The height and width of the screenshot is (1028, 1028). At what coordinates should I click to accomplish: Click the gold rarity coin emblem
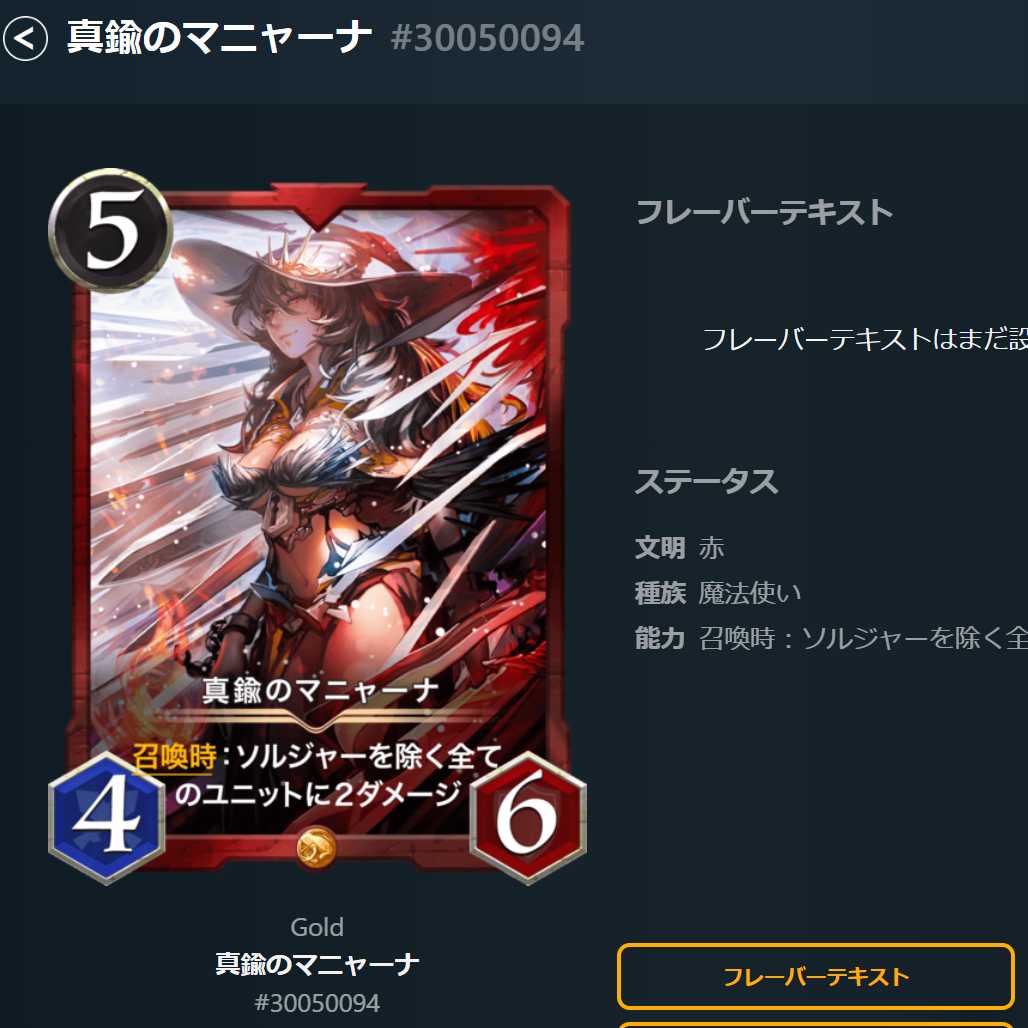[x=316, y=847]
